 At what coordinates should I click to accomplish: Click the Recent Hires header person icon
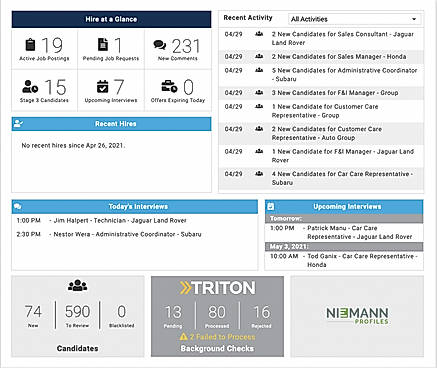[x=18, y=124]
